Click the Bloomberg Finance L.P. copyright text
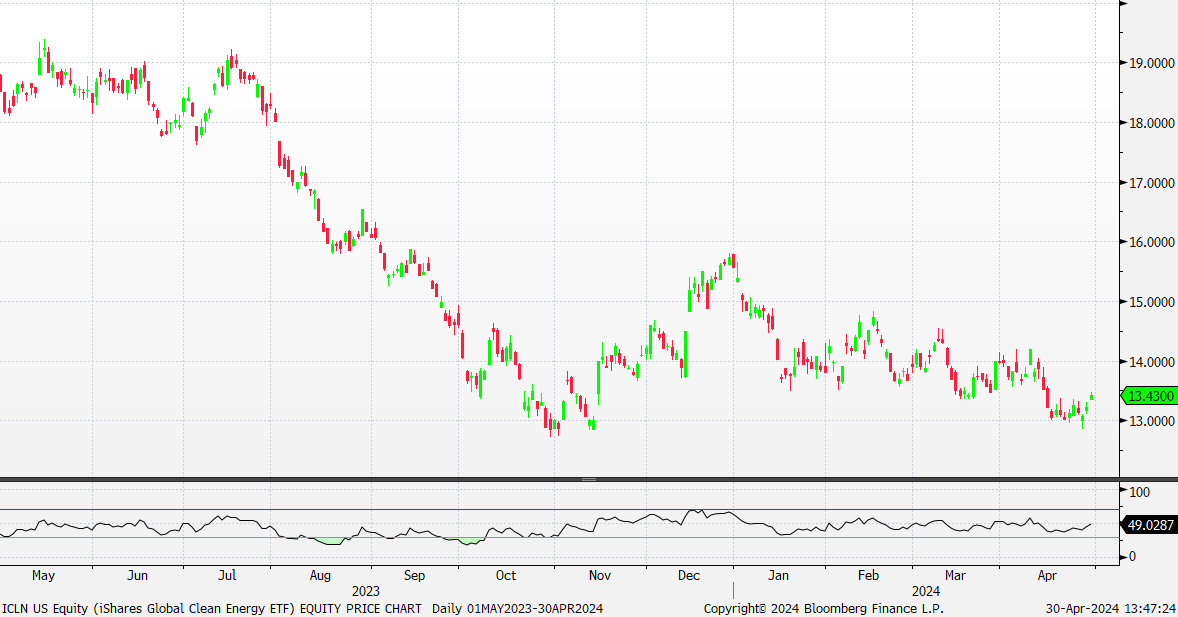 click(x=823, y=609)
